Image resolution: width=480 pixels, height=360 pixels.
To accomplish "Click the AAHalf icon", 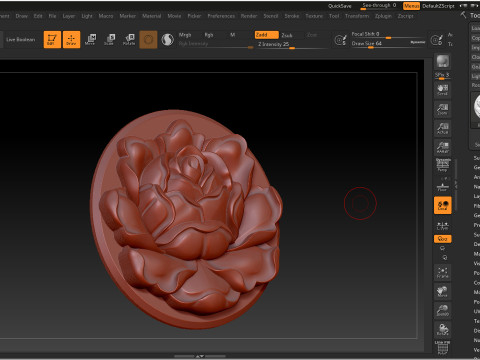I will click(x=443, y=147).
